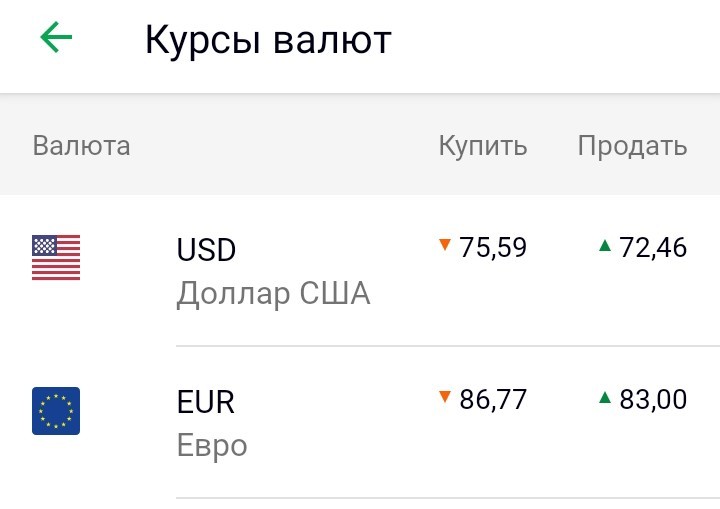720x509 pixels.
Task: Tap the US flag icon
Action: pyautogui.click(x=56, y=257)
